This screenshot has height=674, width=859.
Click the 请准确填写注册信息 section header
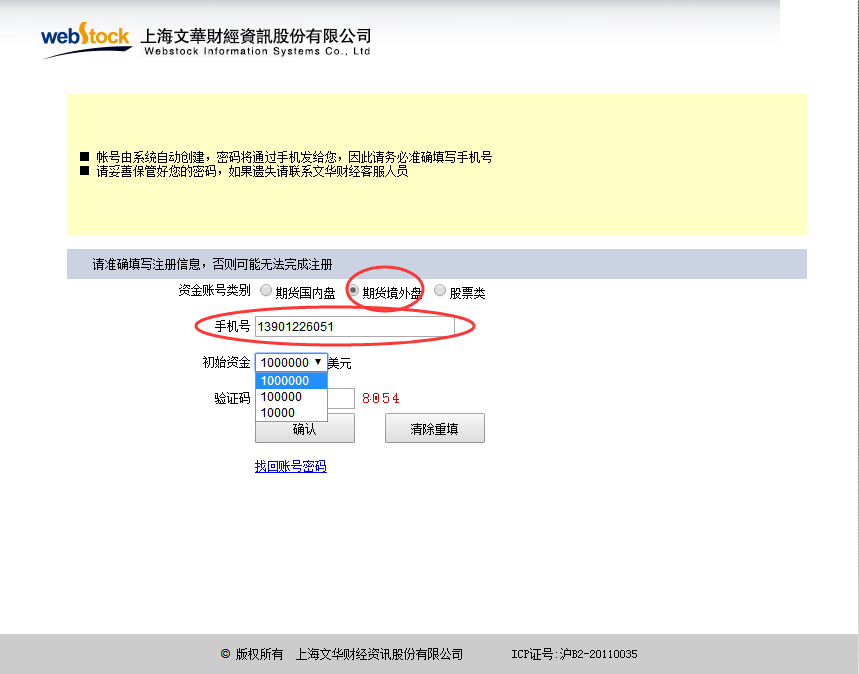212,265
